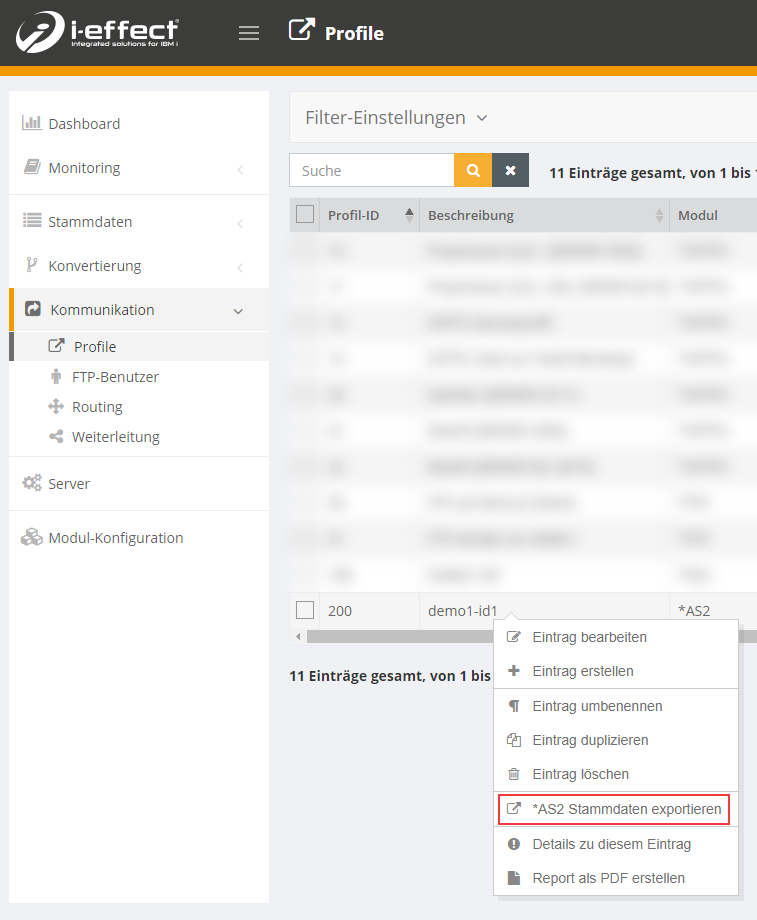Click the hamburger menu icon in header
This screenshot has width=757, height=920.
(x=249, y=33)
